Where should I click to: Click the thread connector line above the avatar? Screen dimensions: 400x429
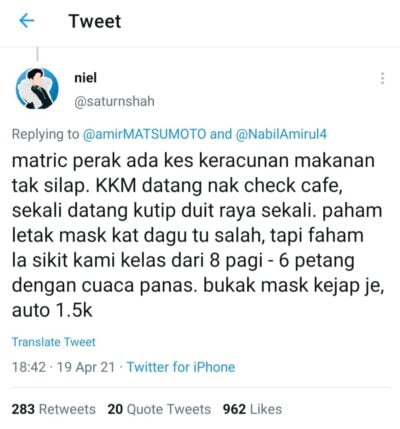[37, 54]
